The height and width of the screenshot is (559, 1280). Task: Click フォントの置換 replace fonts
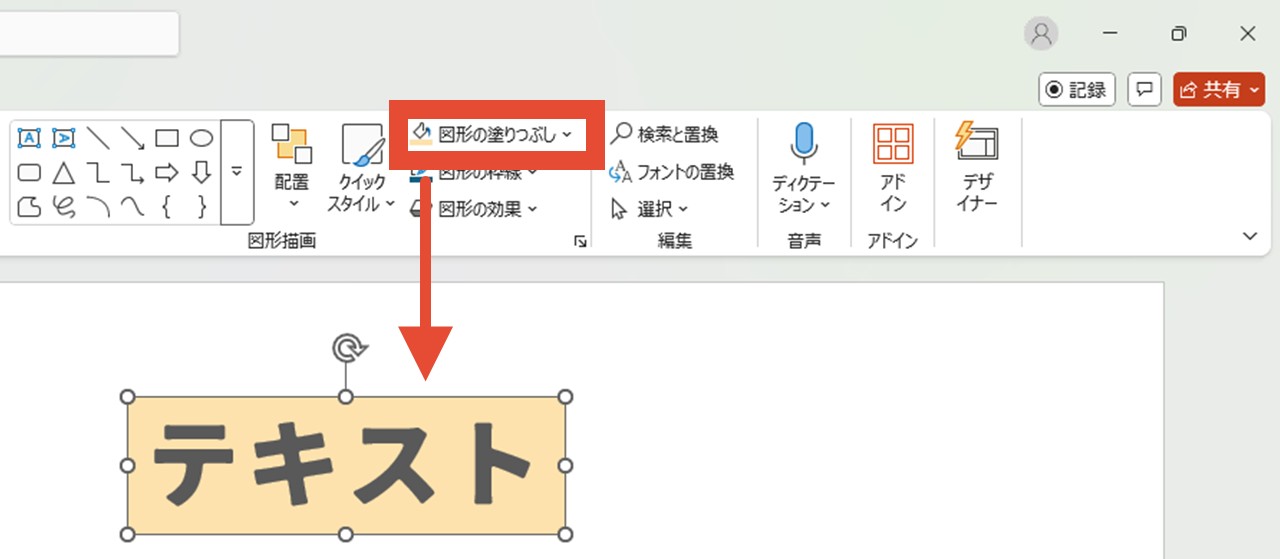pos(671,171)
